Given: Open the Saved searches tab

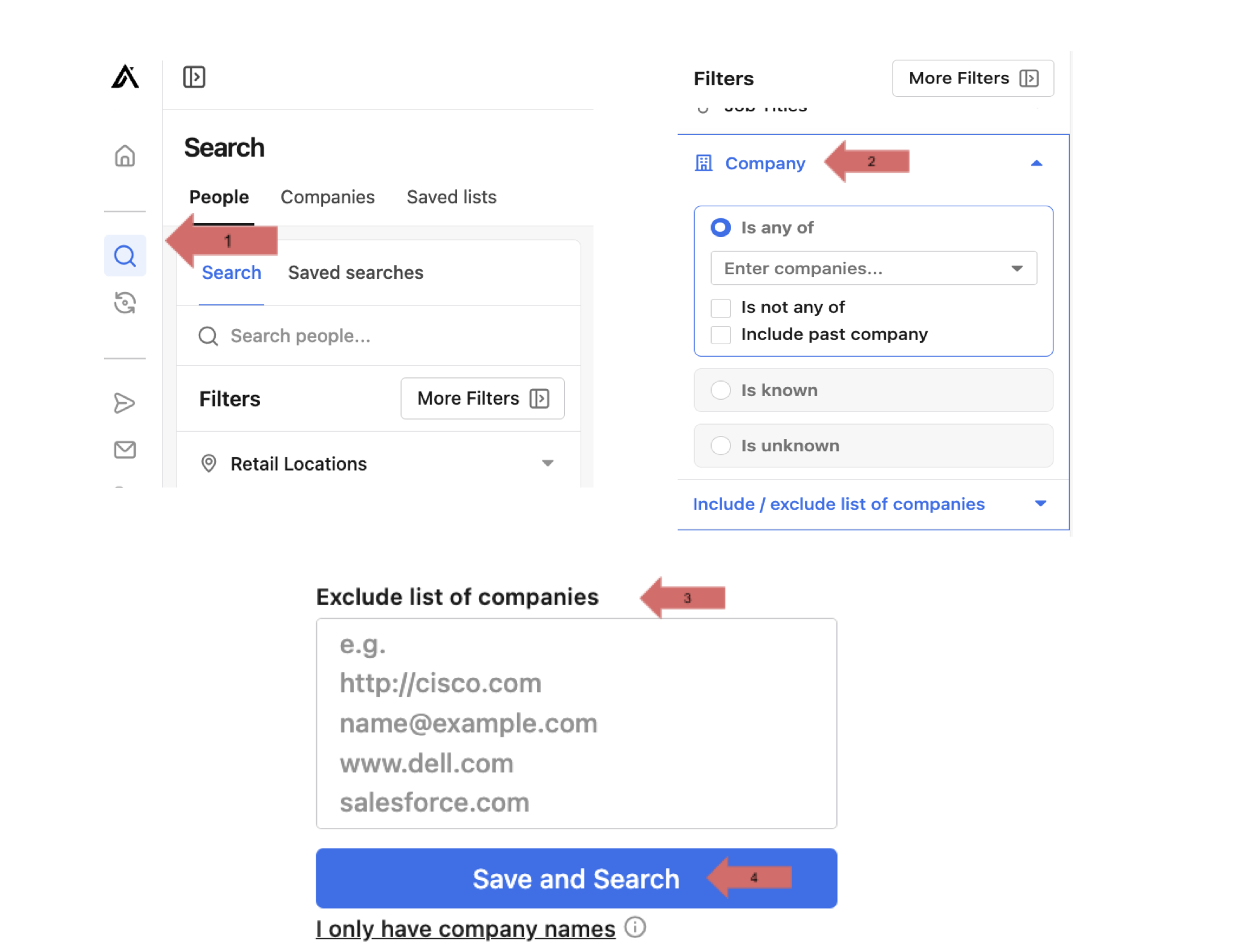Looking at the screenshot, I should pos(356,273).
